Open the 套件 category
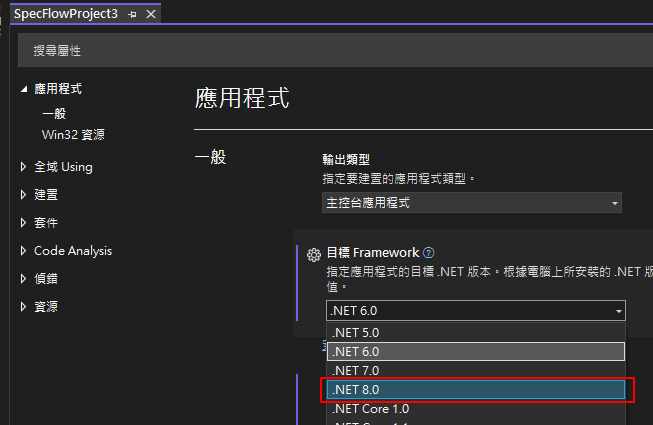Screen dimensions: 653x425 (x=46, y=223)
